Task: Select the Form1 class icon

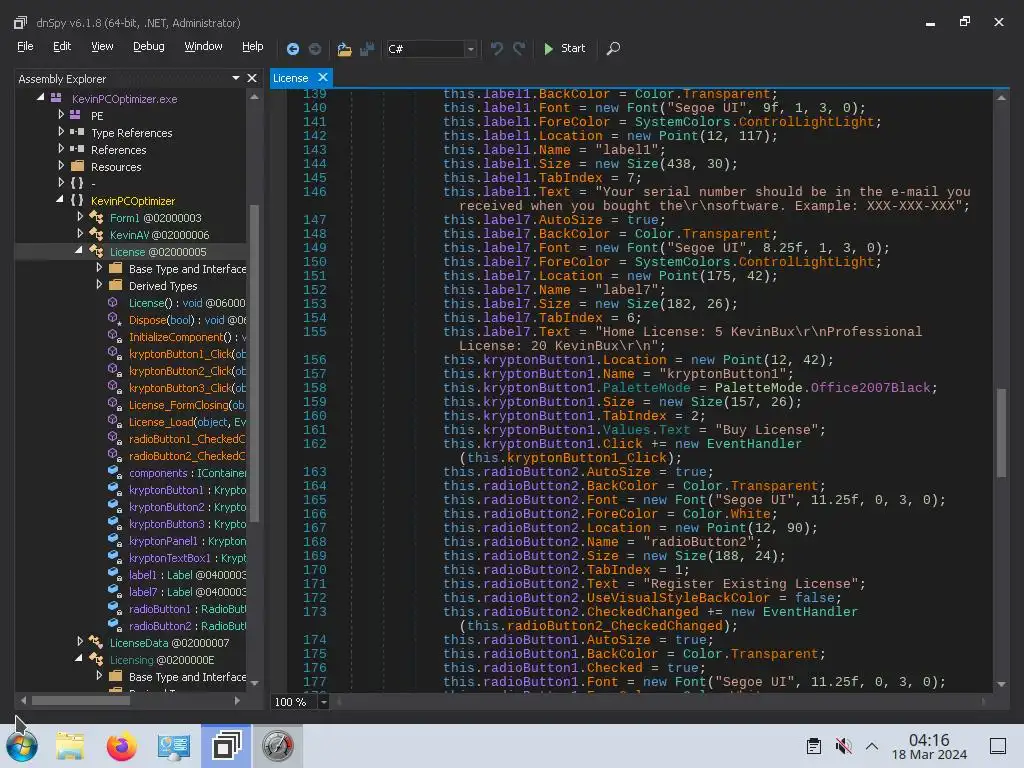Action: tap(96, 217)
